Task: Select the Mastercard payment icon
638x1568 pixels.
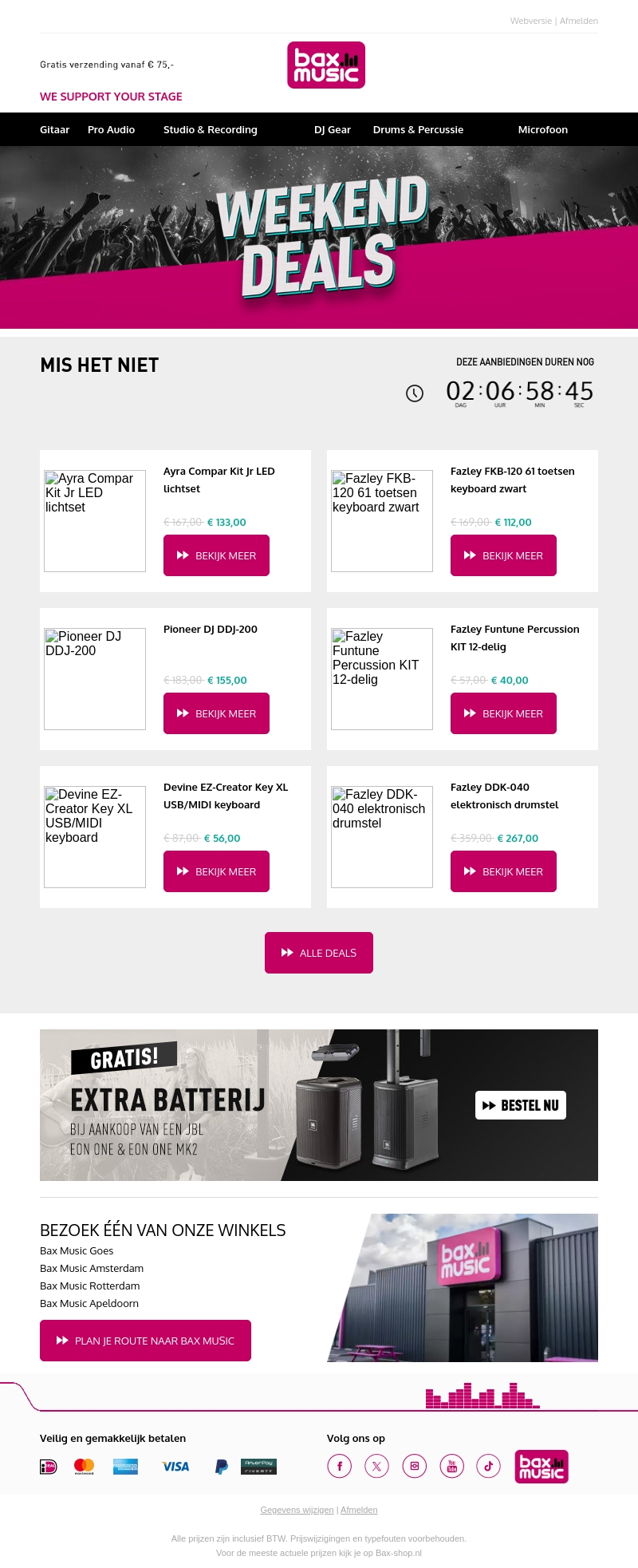Action: pos(84,1467)
